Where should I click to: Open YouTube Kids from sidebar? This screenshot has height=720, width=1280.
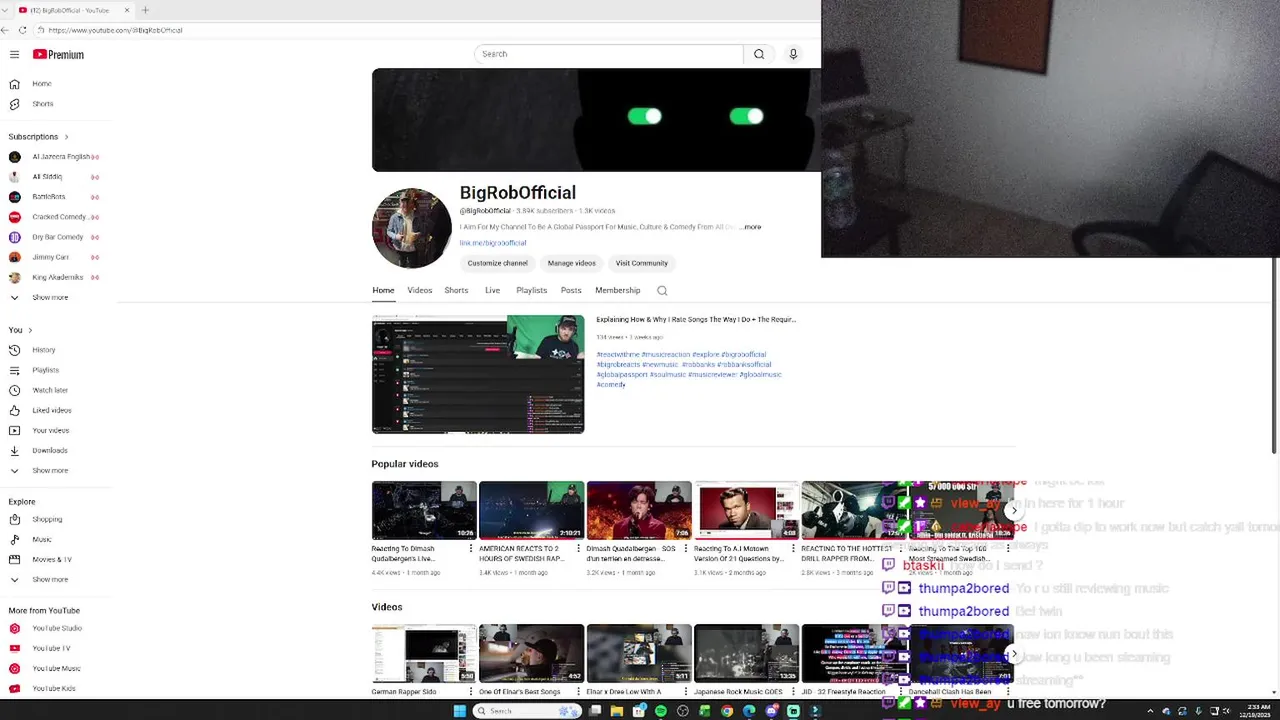pos(53,688)
